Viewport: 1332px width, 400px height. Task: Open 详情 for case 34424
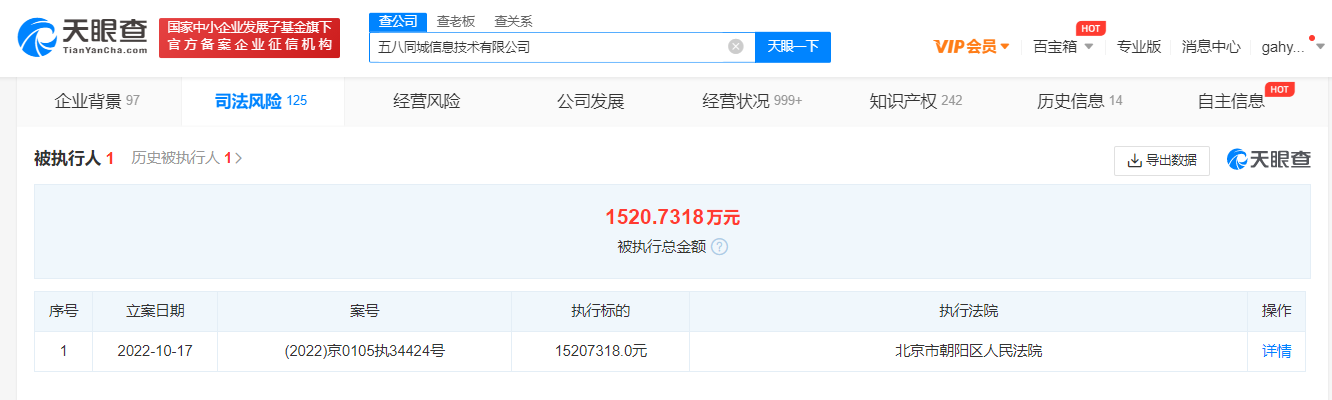pos(1276,351)
